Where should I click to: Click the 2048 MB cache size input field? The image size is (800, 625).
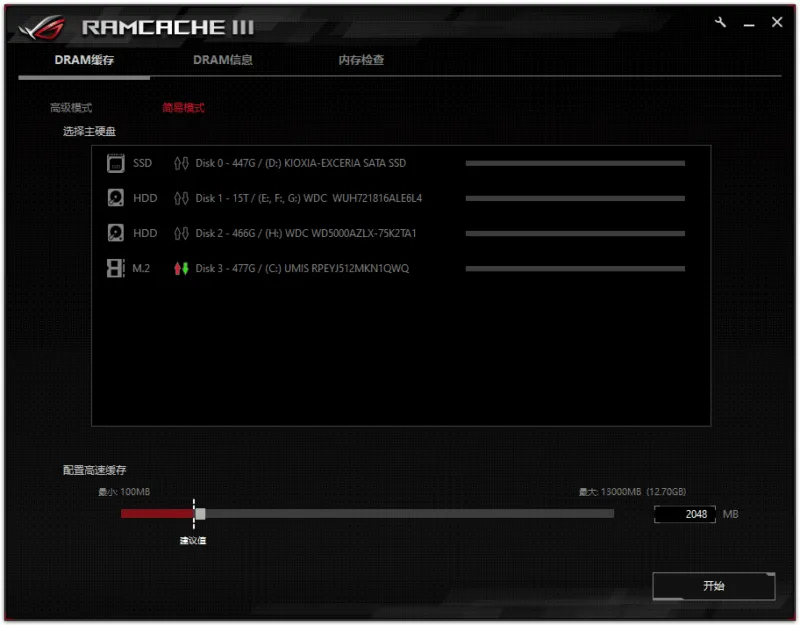(685, 514)
